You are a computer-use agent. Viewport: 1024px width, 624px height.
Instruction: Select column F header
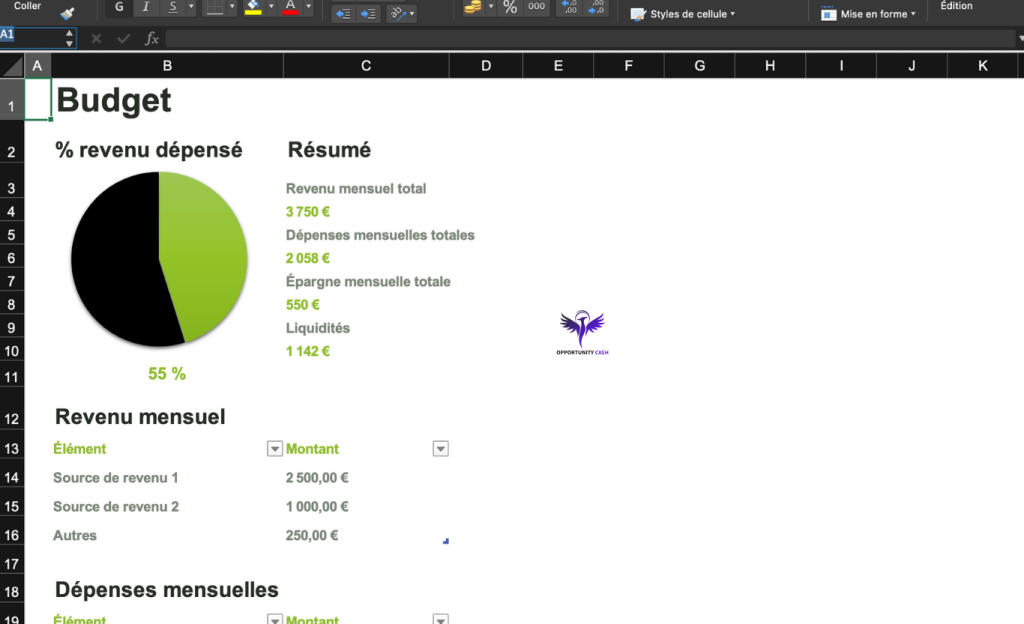click(x=628, y=65)
